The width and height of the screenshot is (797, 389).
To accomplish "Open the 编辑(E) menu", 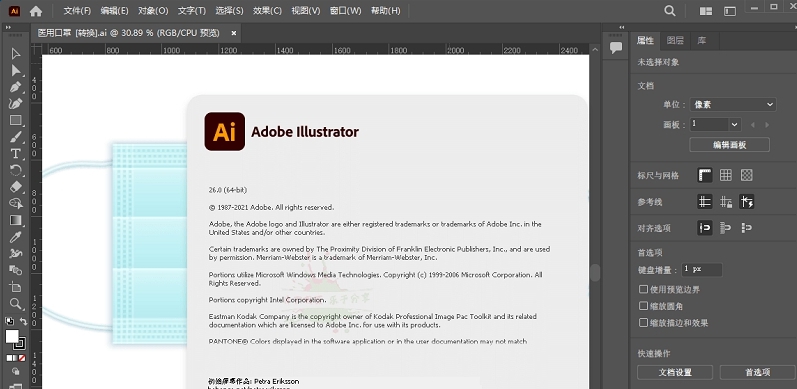I will (114, 11).
